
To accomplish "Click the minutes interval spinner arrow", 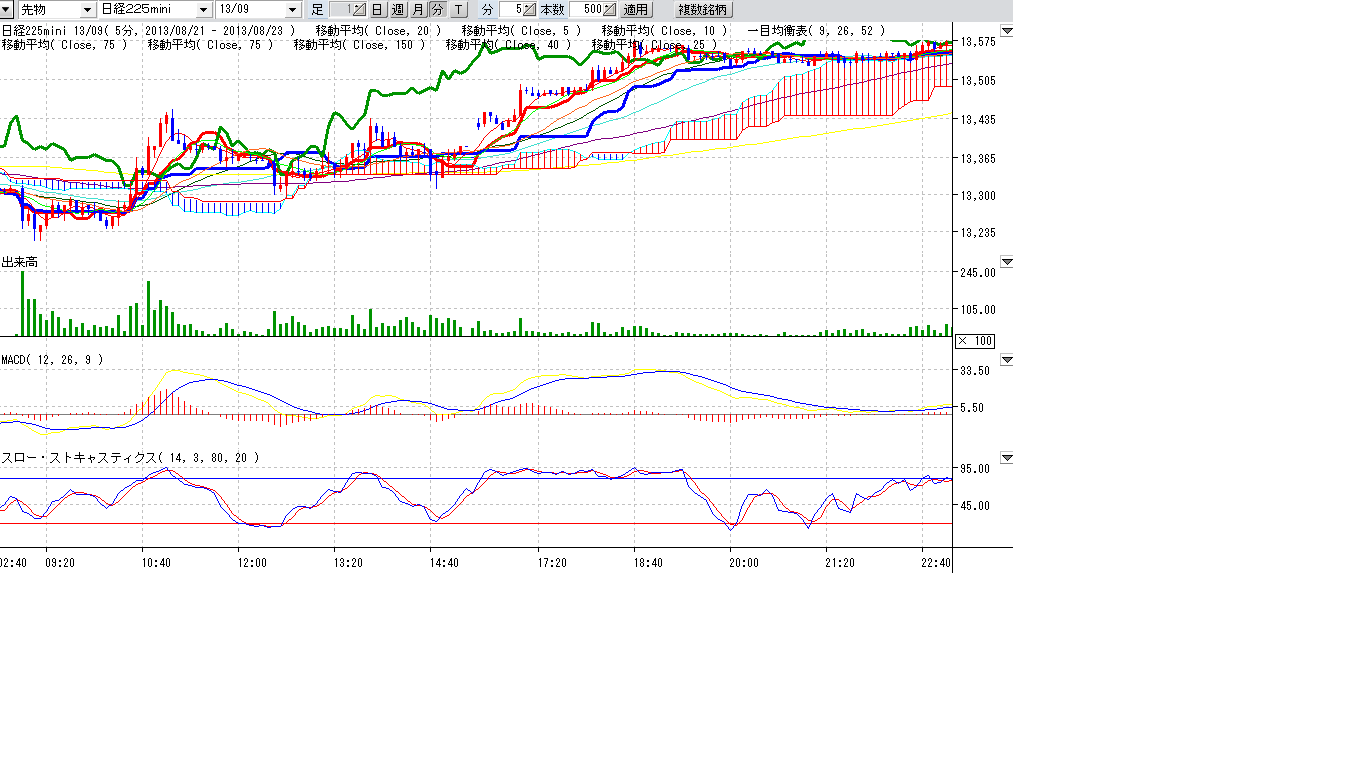I will [530, 10].
